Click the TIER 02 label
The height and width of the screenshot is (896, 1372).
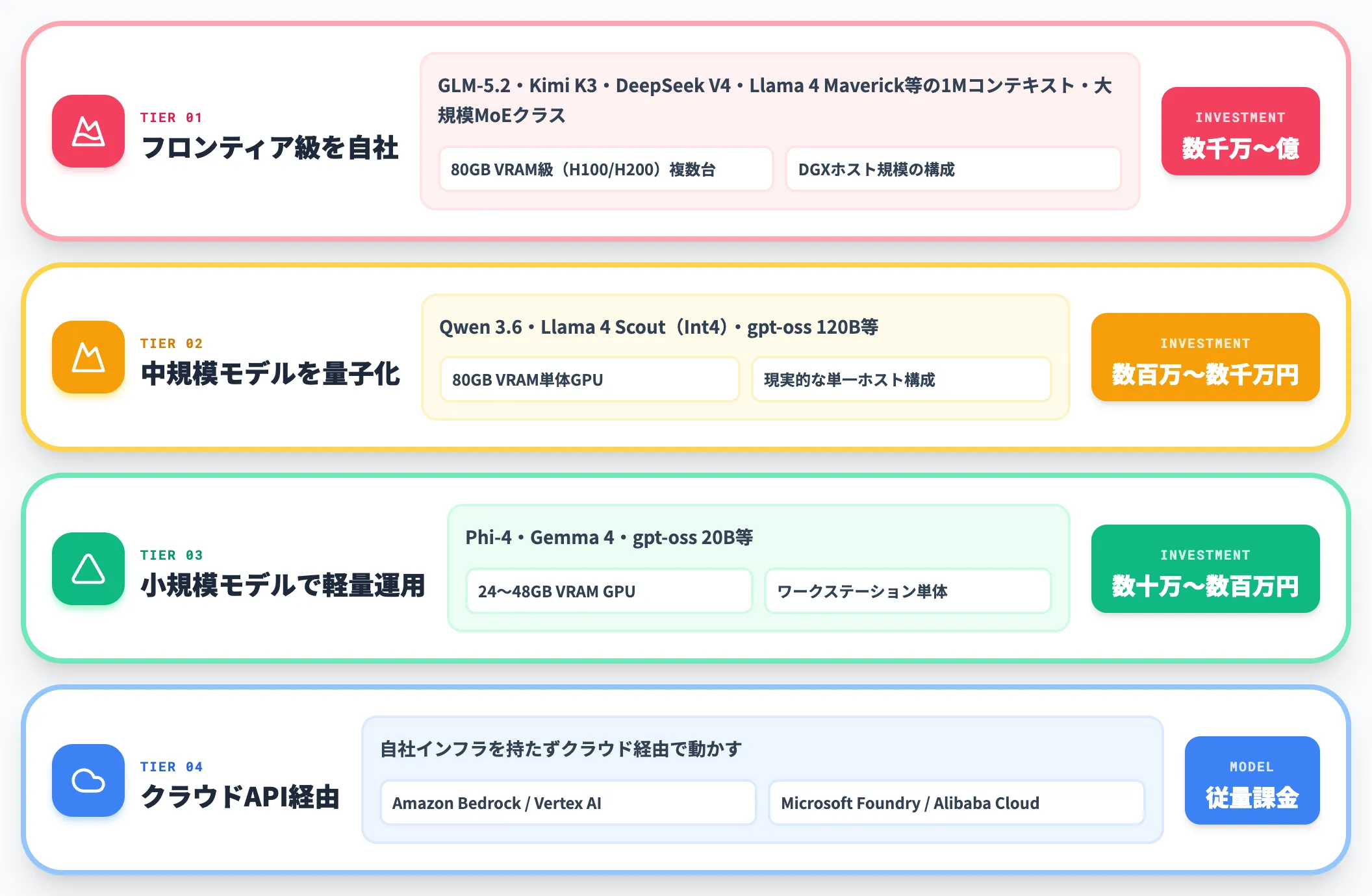tap(171, 343)
